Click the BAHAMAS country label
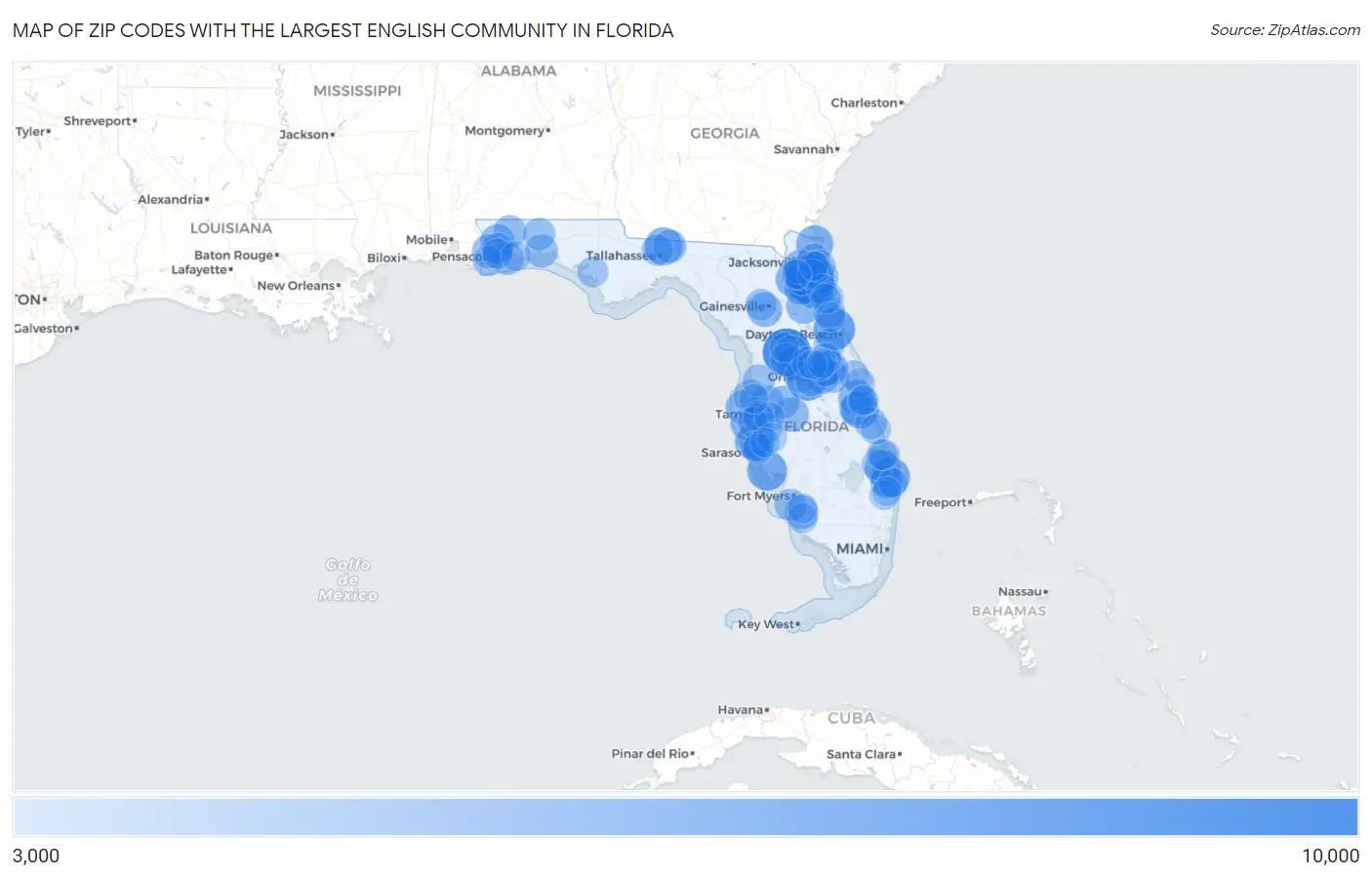Screen dimensions: 1372x877 (x=1009, y=611)
